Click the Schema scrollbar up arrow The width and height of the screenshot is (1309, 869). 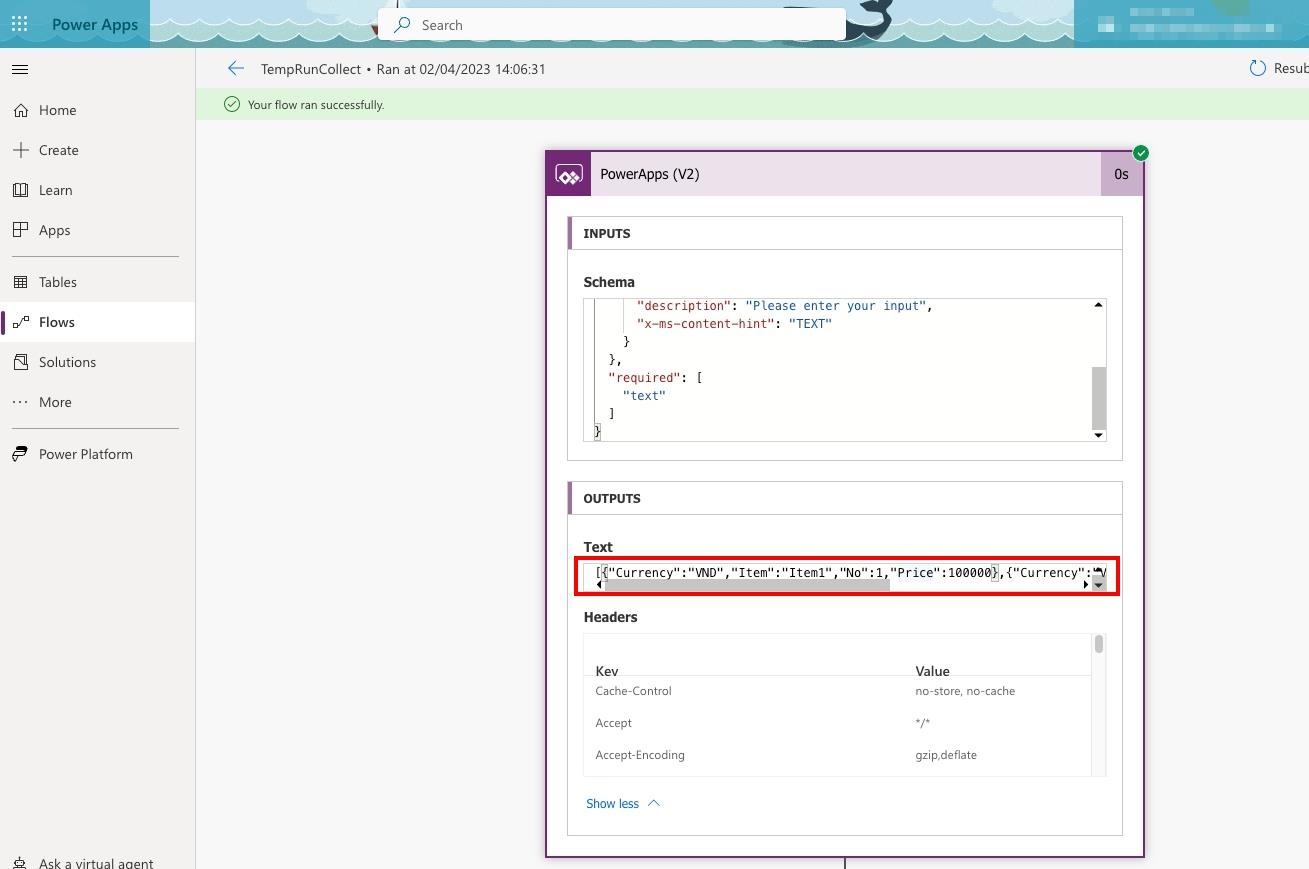pyautogui.click(x=1098, y=305)
